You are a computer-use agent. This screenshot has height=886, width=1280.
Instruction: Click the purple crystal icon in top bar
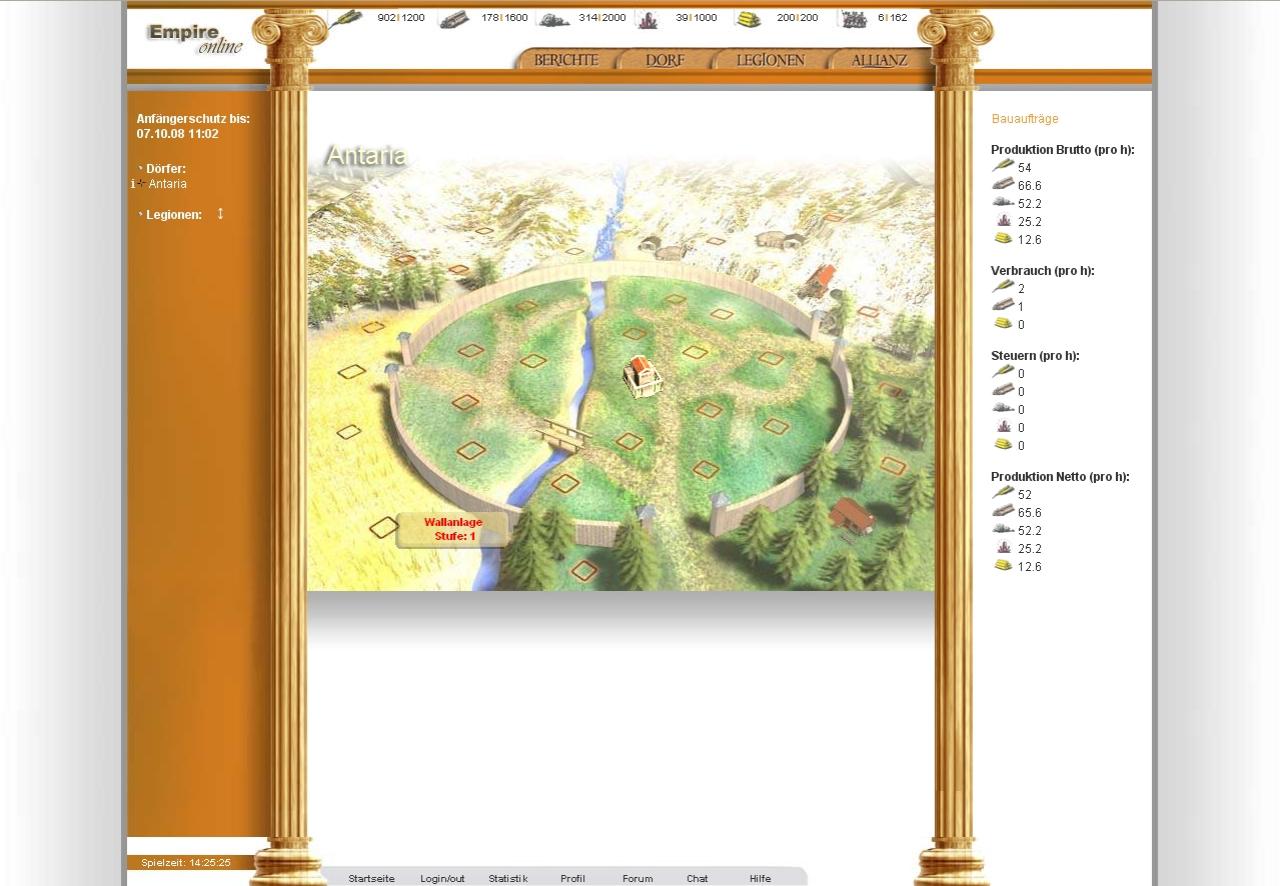[x=648, y=18]
